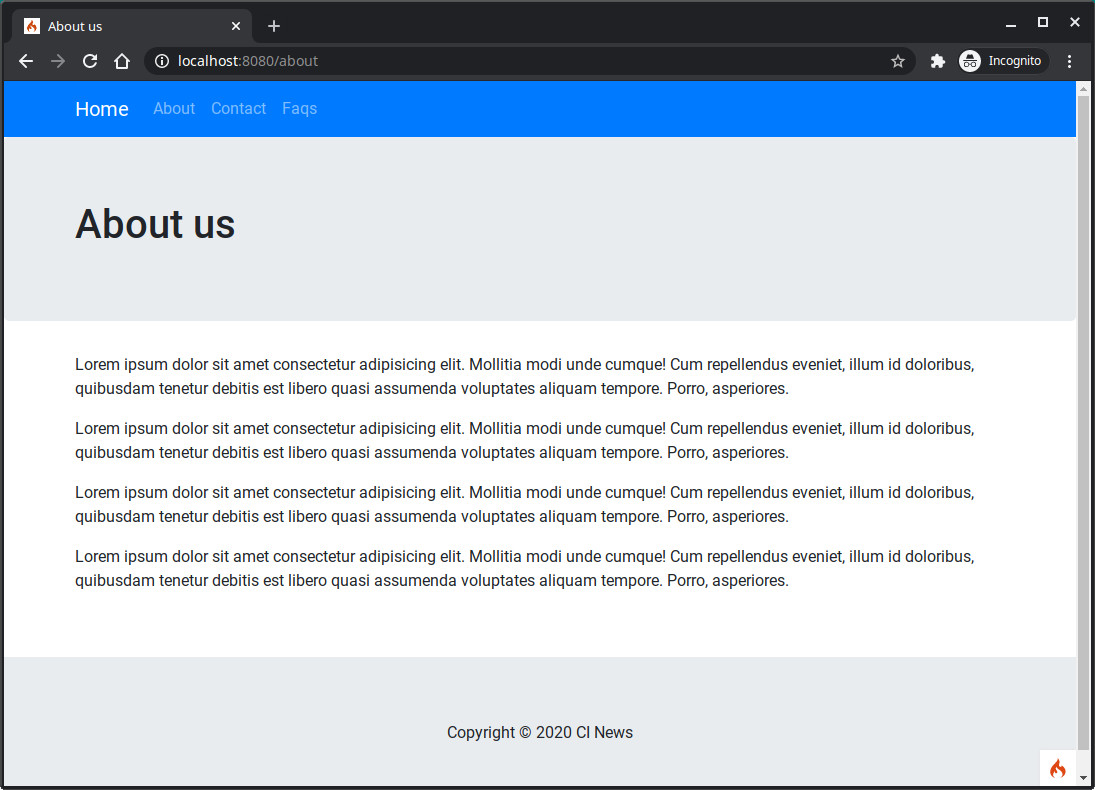1095x790 pixels.
Task: Click the page scrollbar down arrow
Action: point(1083,778)
